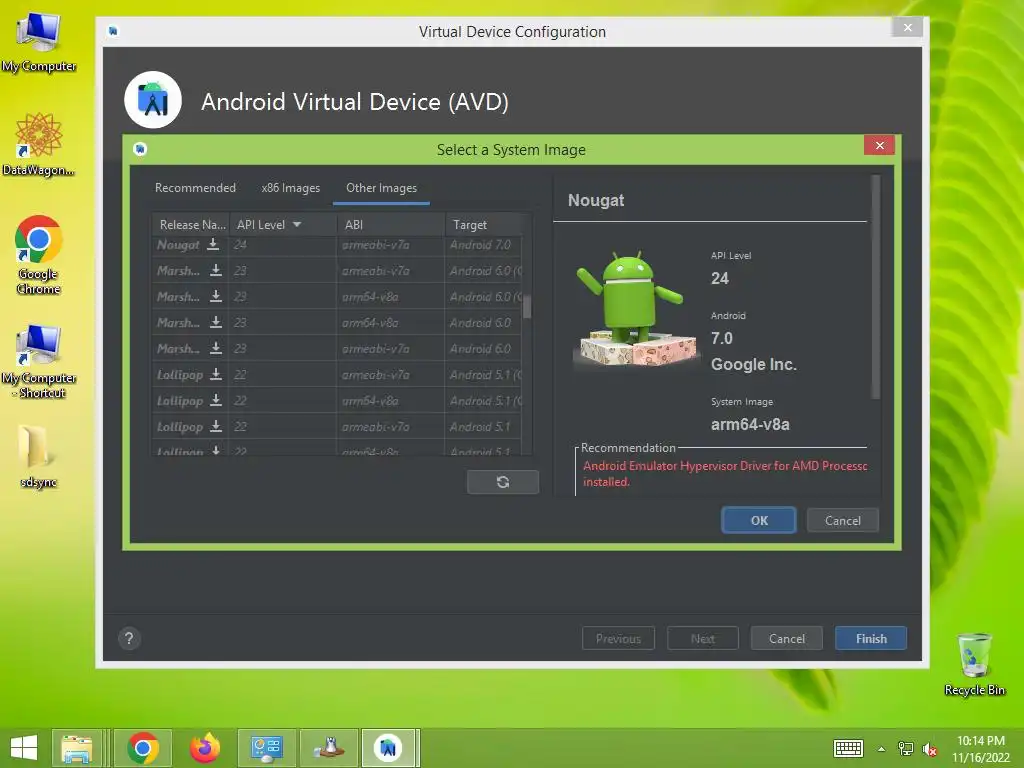Open the Windows Start menu
Image resolution: width=1024 pixels, height=768 pixels.
[x=24, y=748]
